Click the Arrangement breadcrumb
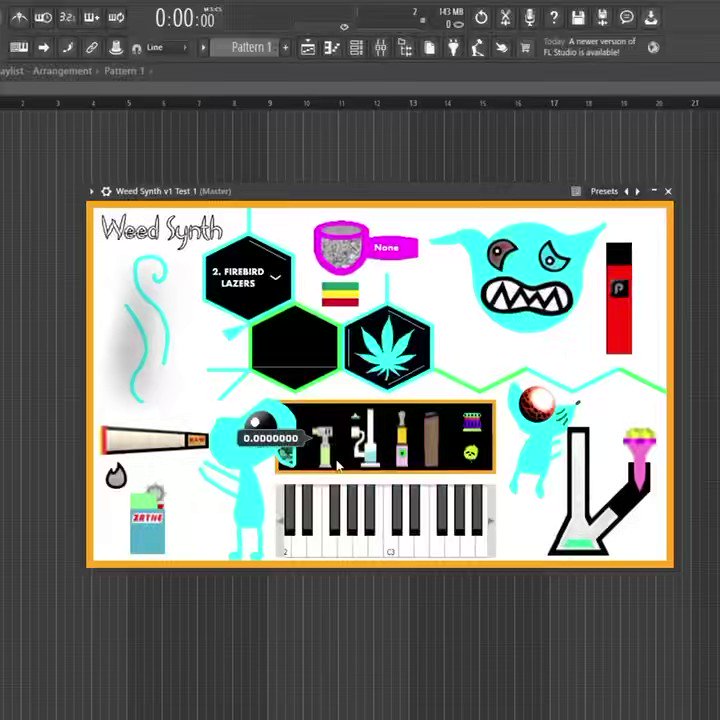 point(62,71)
